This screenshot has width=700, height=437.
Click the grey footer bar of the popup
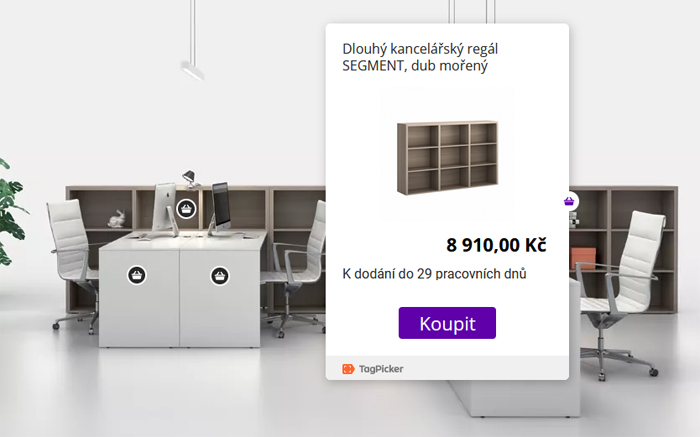447,368
